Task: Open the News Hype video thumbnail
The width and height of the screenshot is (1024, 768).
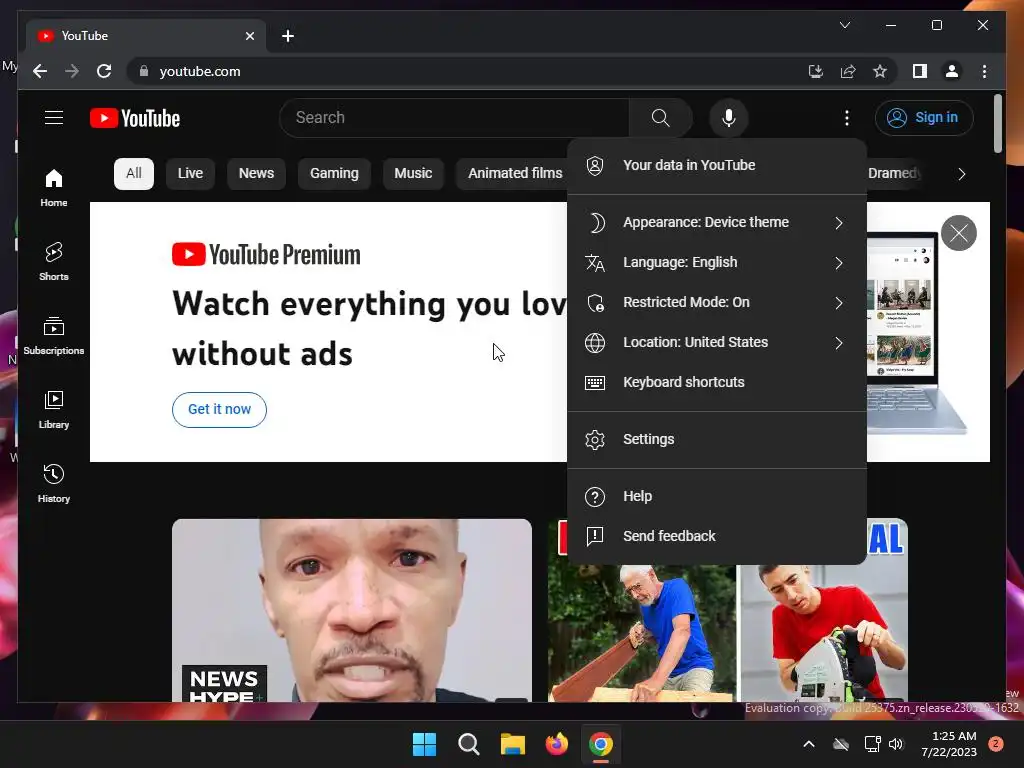Action: click(x=351, y=610)
